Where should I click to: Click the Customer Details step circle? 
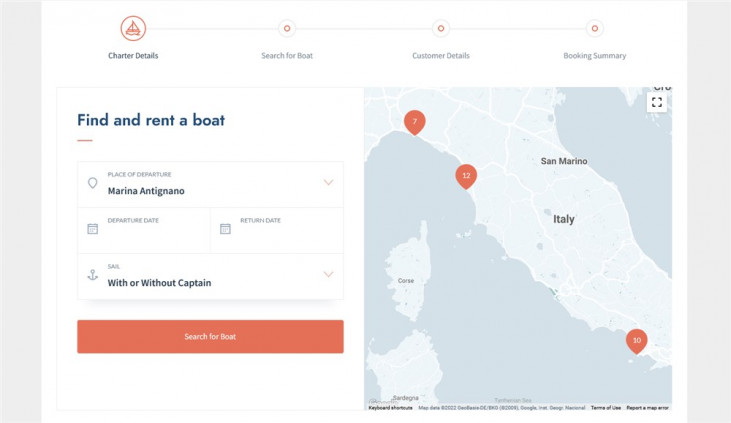point(441,28)
